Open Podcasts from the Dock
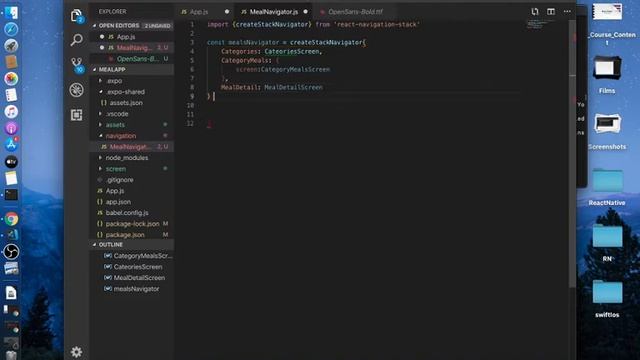This screenshot has width=640, height=360. (11, 128)
